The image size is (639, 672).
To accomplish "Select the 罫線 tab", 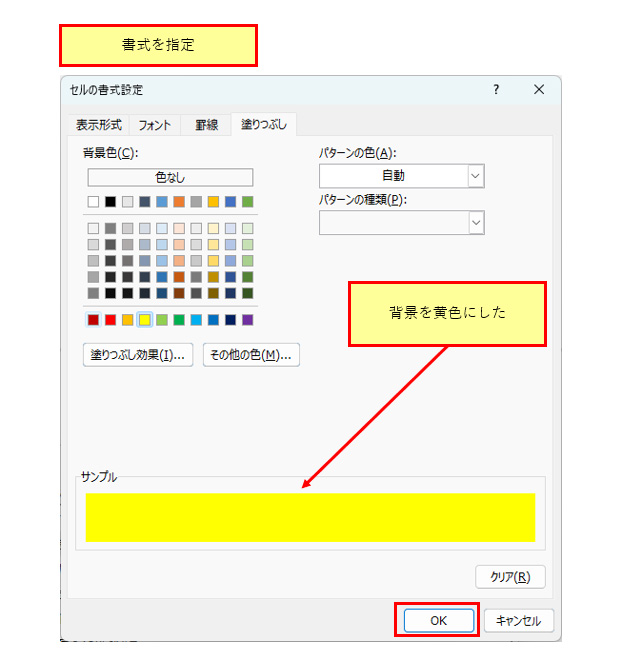I will 206,125.
